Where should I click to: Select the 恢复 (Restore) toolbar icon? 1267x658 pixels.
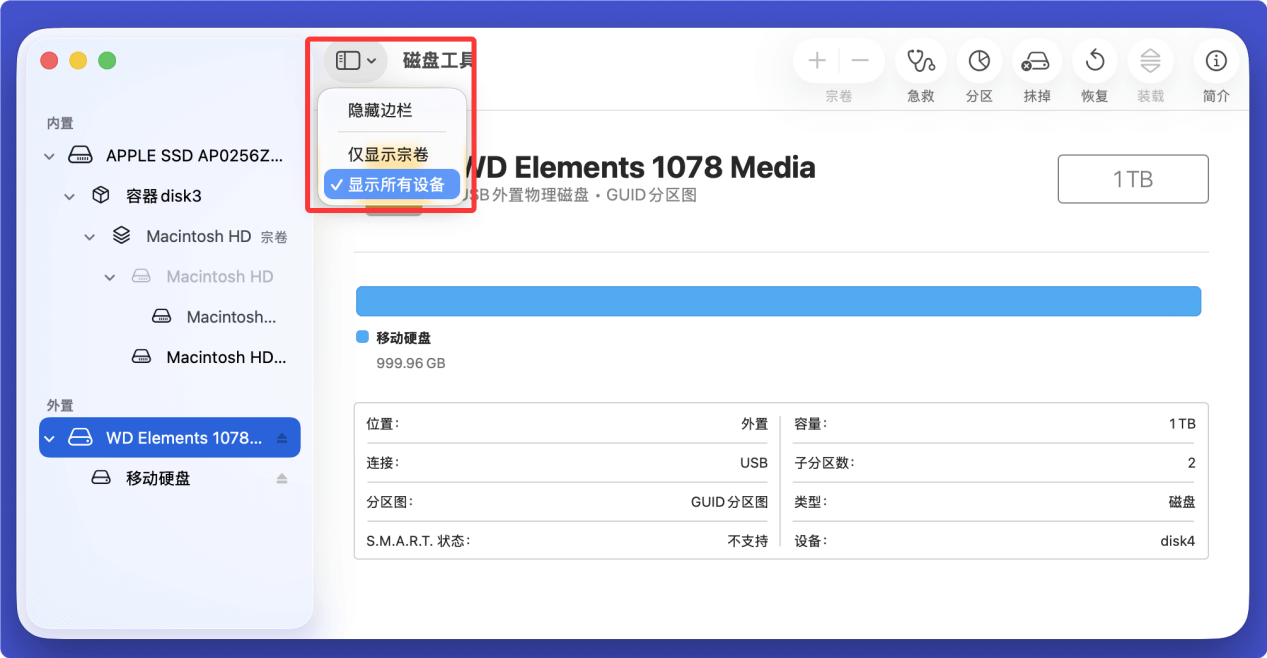(1093, 60)
